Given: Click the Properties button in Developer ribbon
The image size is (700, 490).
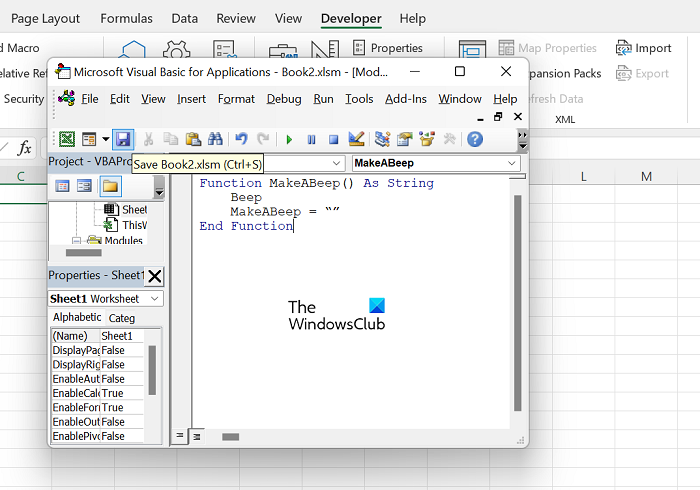Looking at the screenshot, I should [x=388, y=48].
